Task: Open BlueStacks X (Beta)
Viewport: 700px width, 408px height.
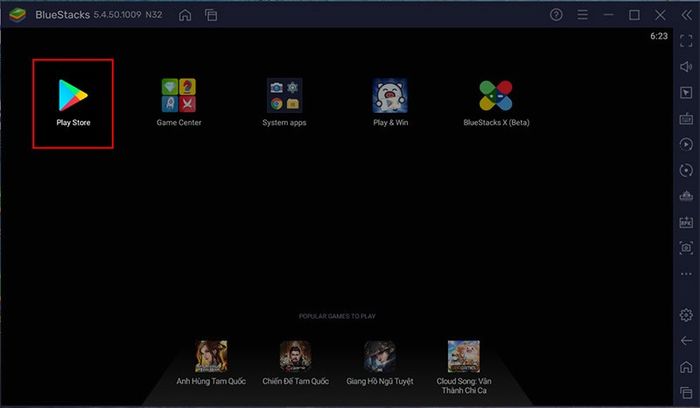Action: click(x=496, y=103)
